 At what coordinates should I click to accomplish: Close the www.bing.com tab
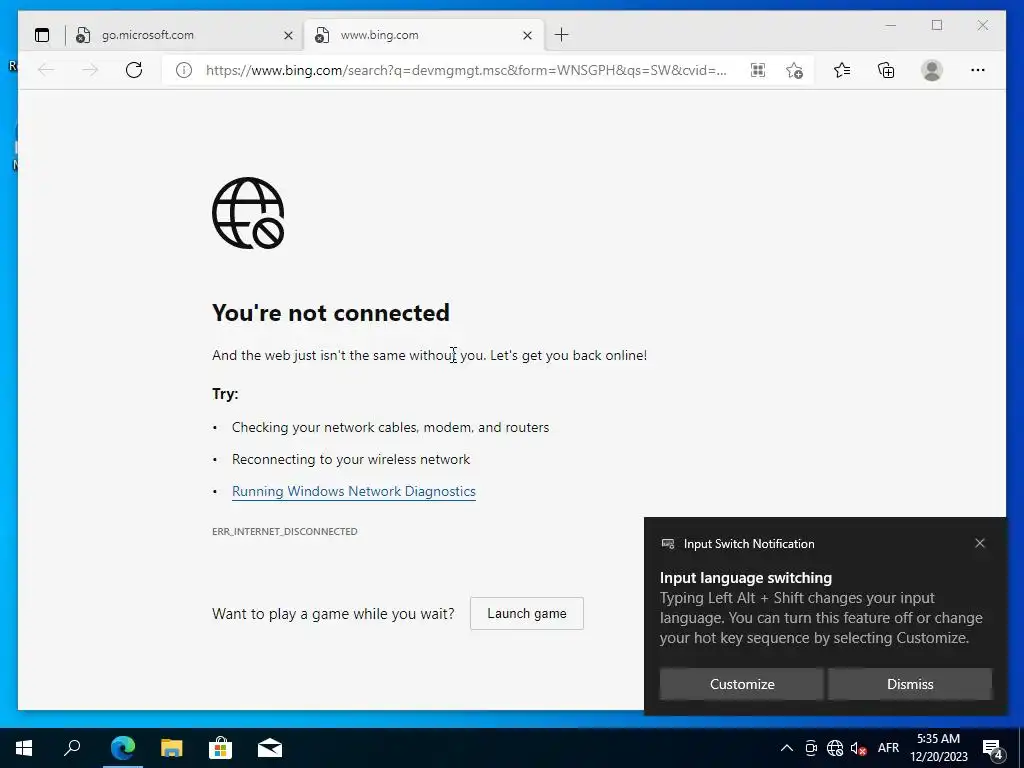click(x=528, y=35)
